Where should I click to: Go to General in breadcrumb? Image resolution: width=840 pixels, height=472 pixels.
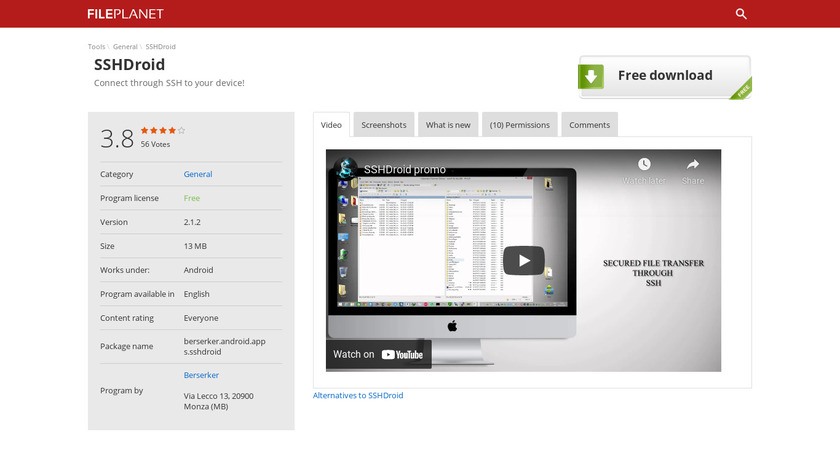pos(125,47)
